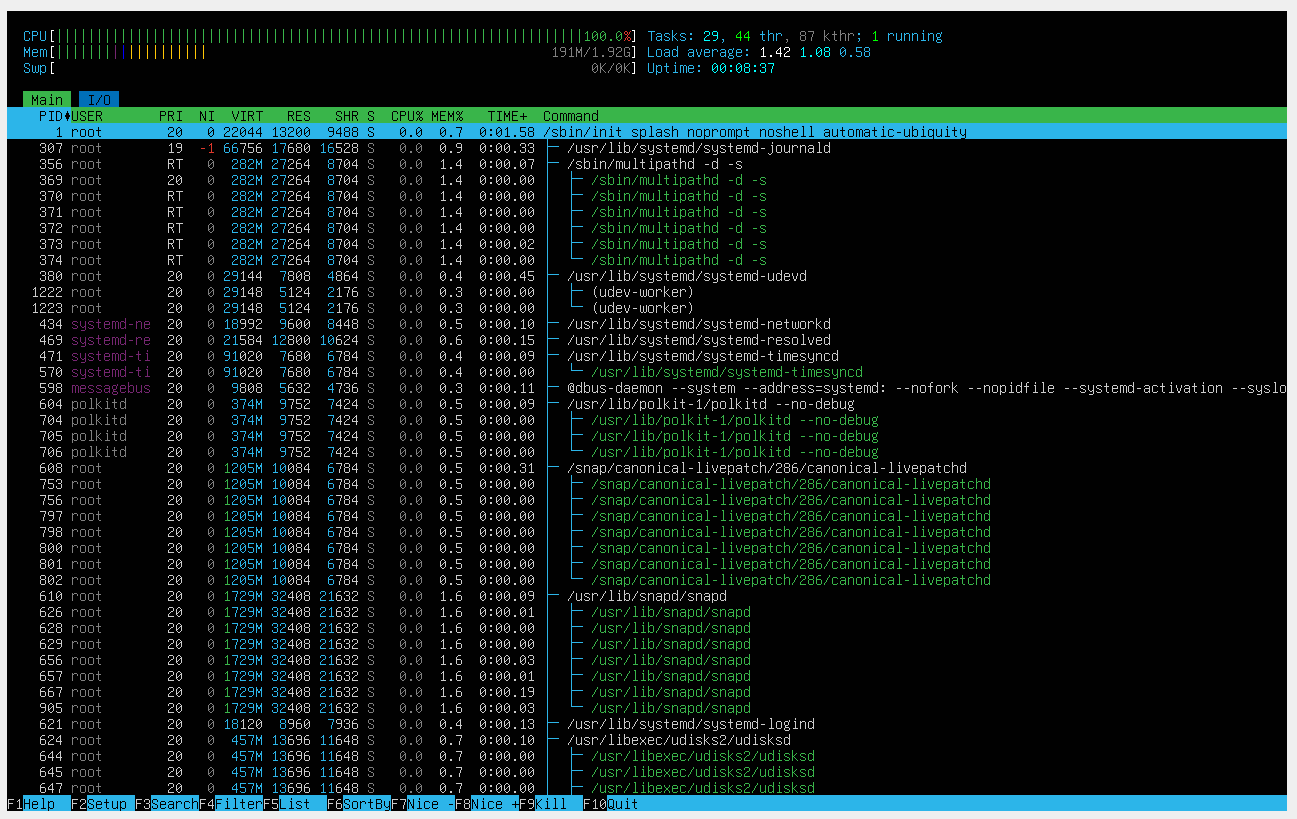The image size is (1297, 819).
Task: Click the messagebus user entry
Action: 111,388
